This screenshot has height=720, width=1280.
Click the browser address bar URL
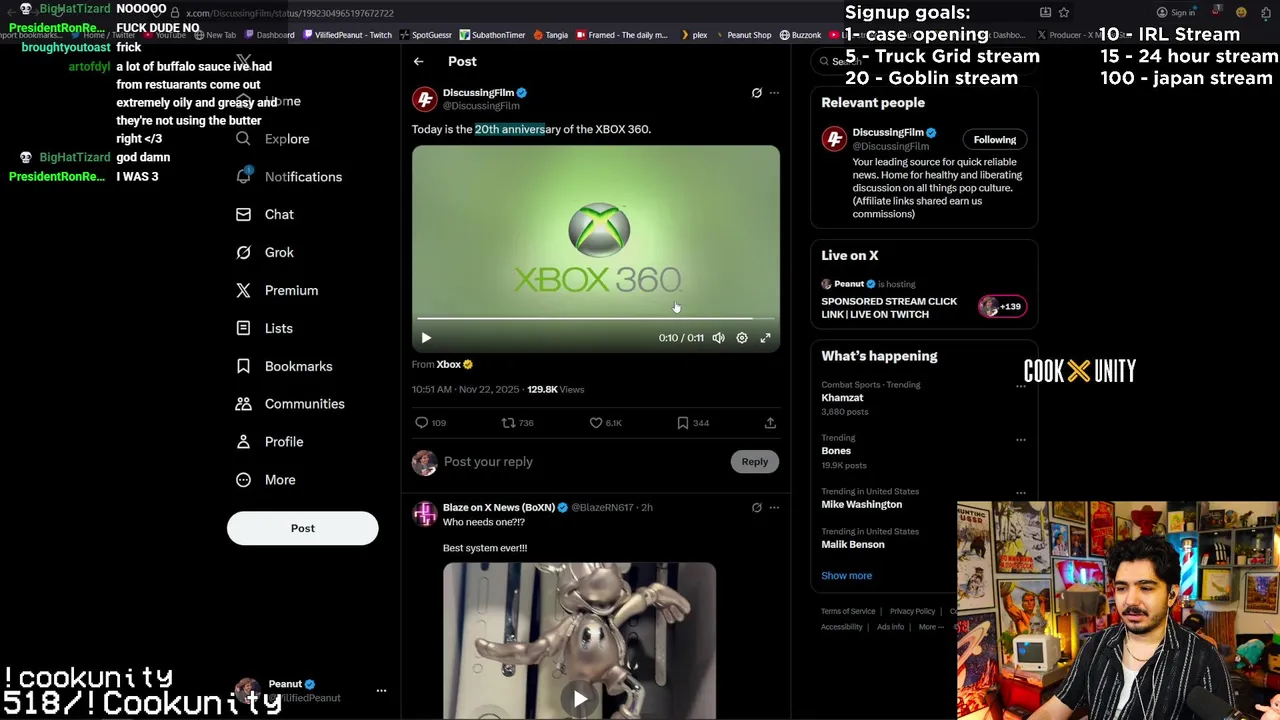click(x=290, y=13)
